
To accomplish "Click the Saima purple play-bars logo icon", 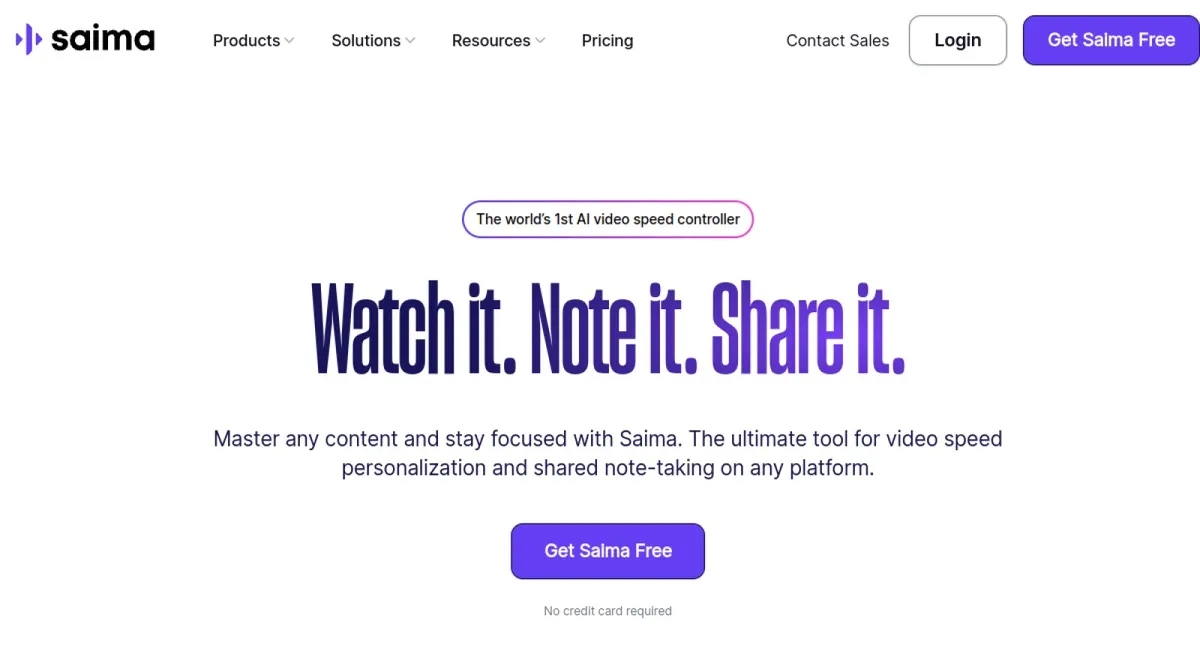I will tap(29, 40).
